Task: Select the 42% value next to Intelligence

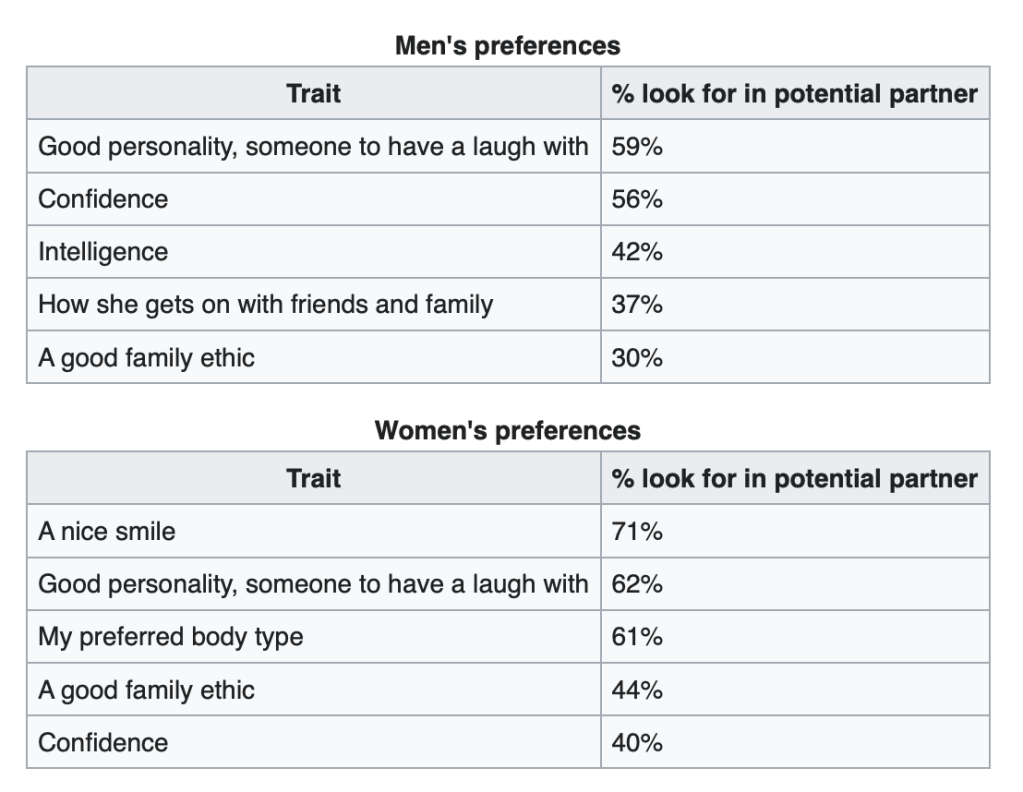Action: [637, 252]
